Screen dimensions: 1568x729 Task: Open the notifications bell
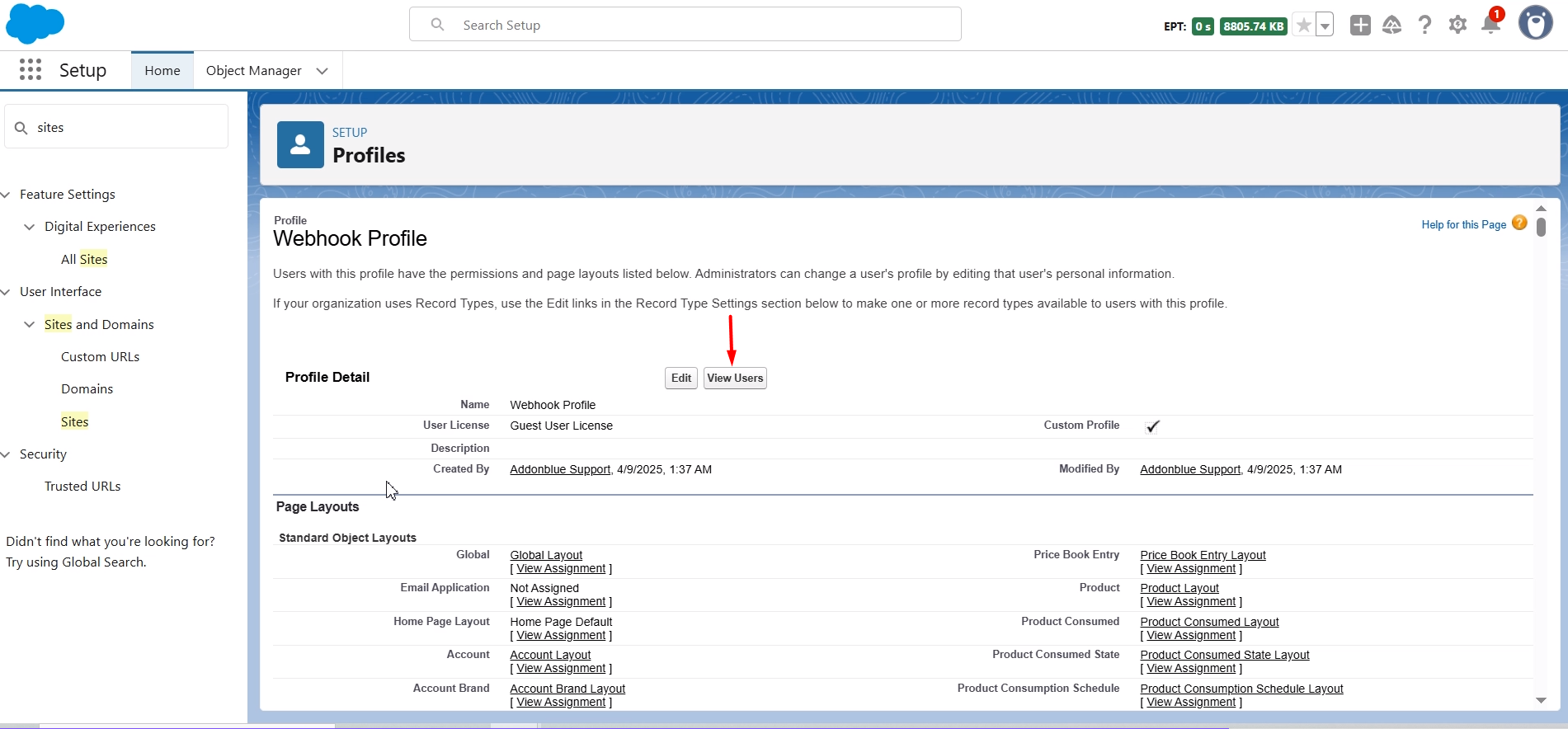(1491, 24)
